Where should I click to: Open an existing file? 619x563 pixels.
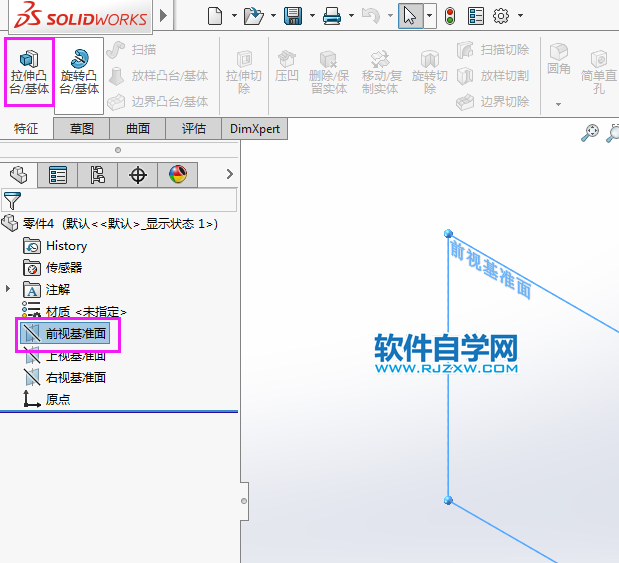(x=253, y=16)
